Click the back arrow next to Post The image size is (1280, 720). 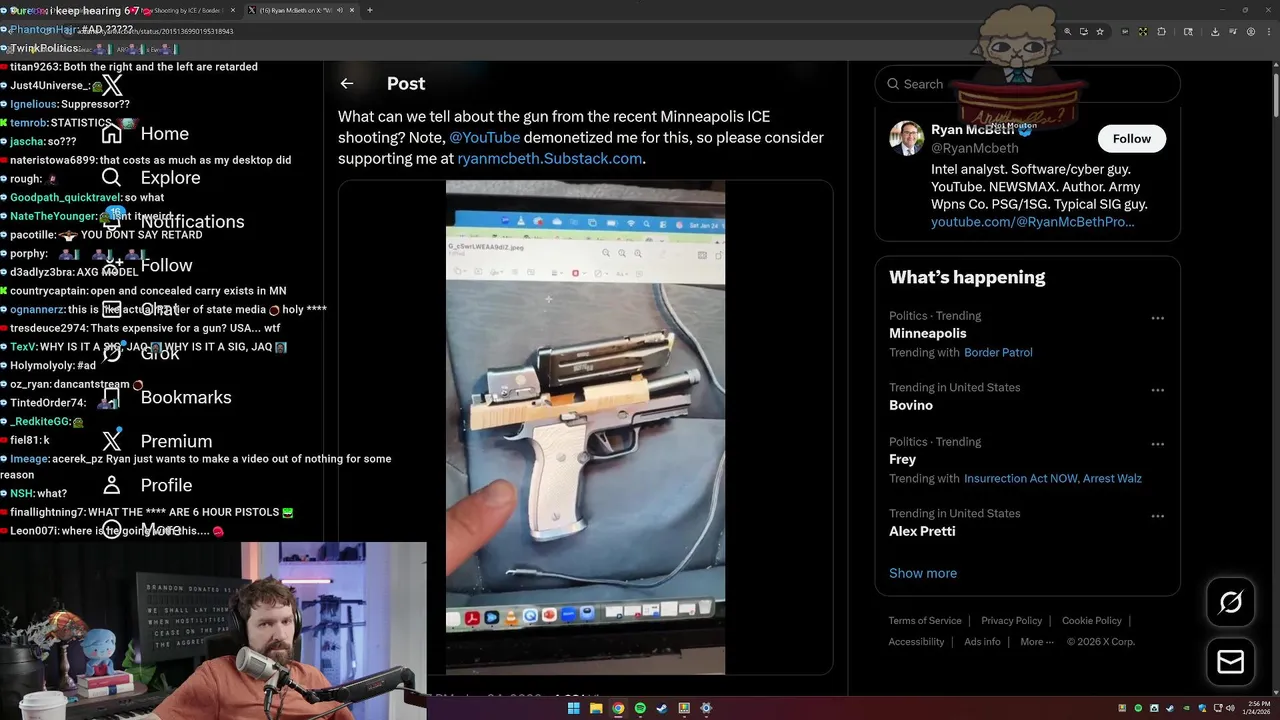(346, 84)
